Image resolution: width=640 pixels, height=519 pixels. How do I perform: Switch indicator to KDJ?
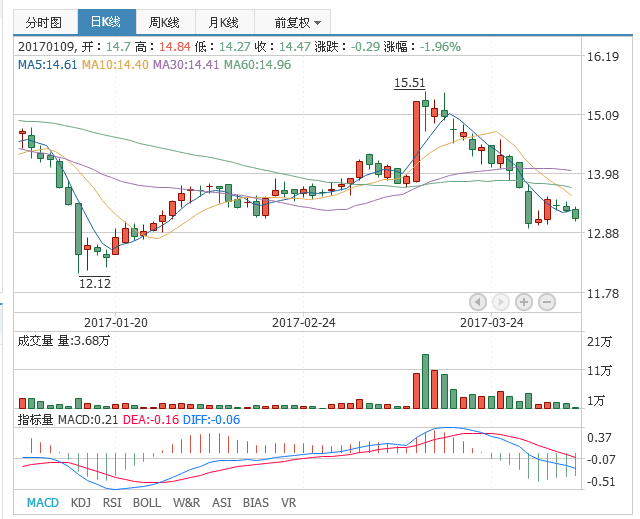pos(82,502)
